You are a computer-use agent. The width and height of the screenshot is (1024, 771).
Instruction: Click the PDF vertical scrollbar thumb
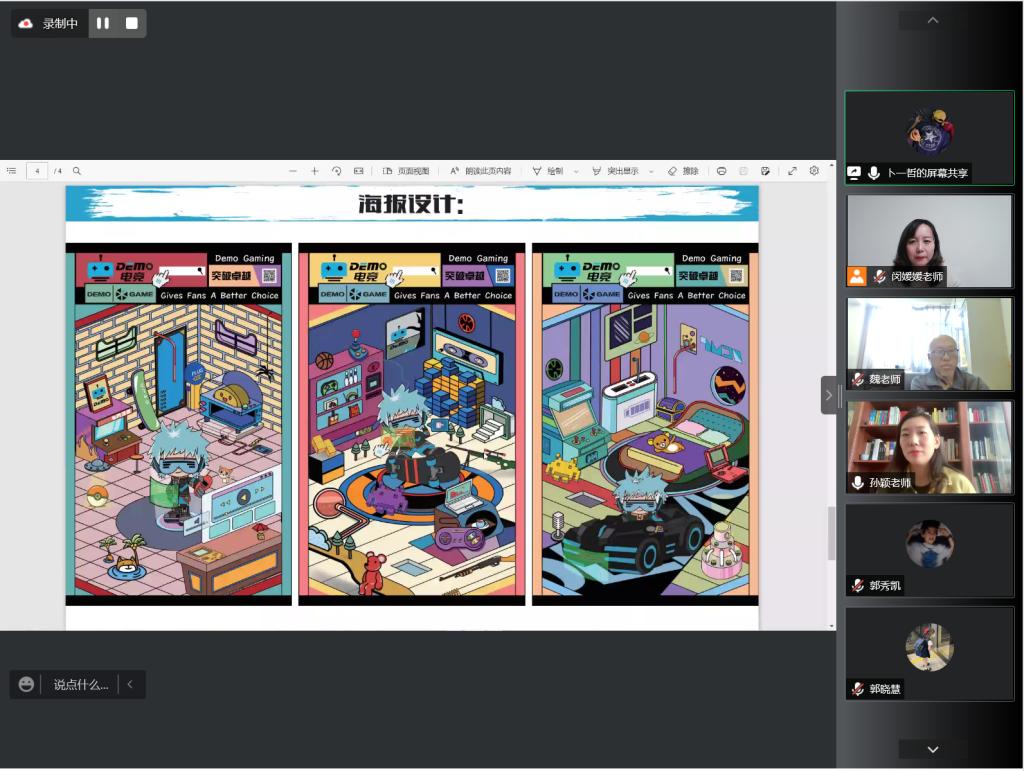[x=831, y=533]
